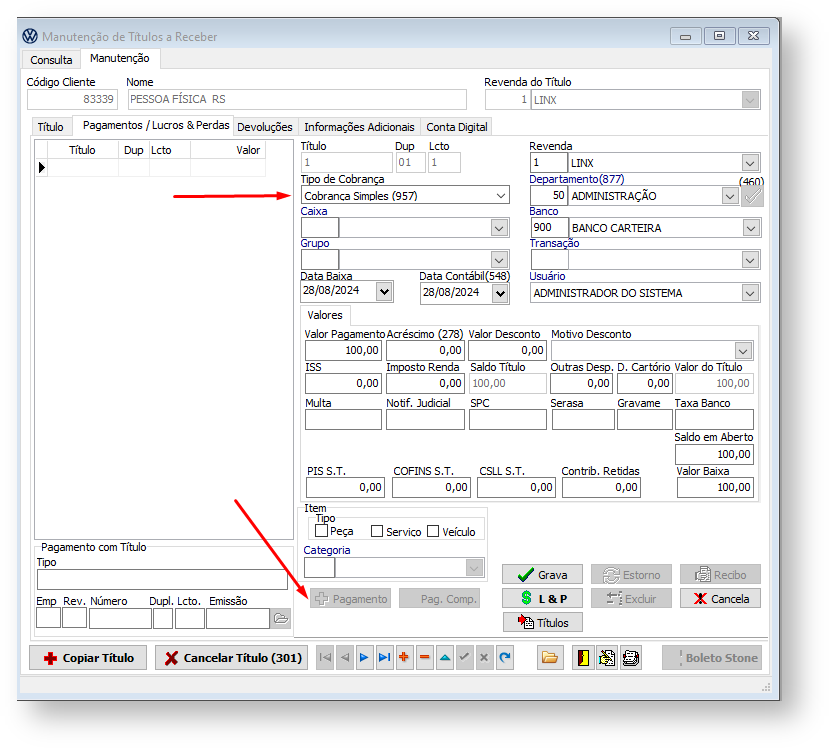Click the Multa input field
Viewport: 830px width, 749px height.
coord(343,419)
